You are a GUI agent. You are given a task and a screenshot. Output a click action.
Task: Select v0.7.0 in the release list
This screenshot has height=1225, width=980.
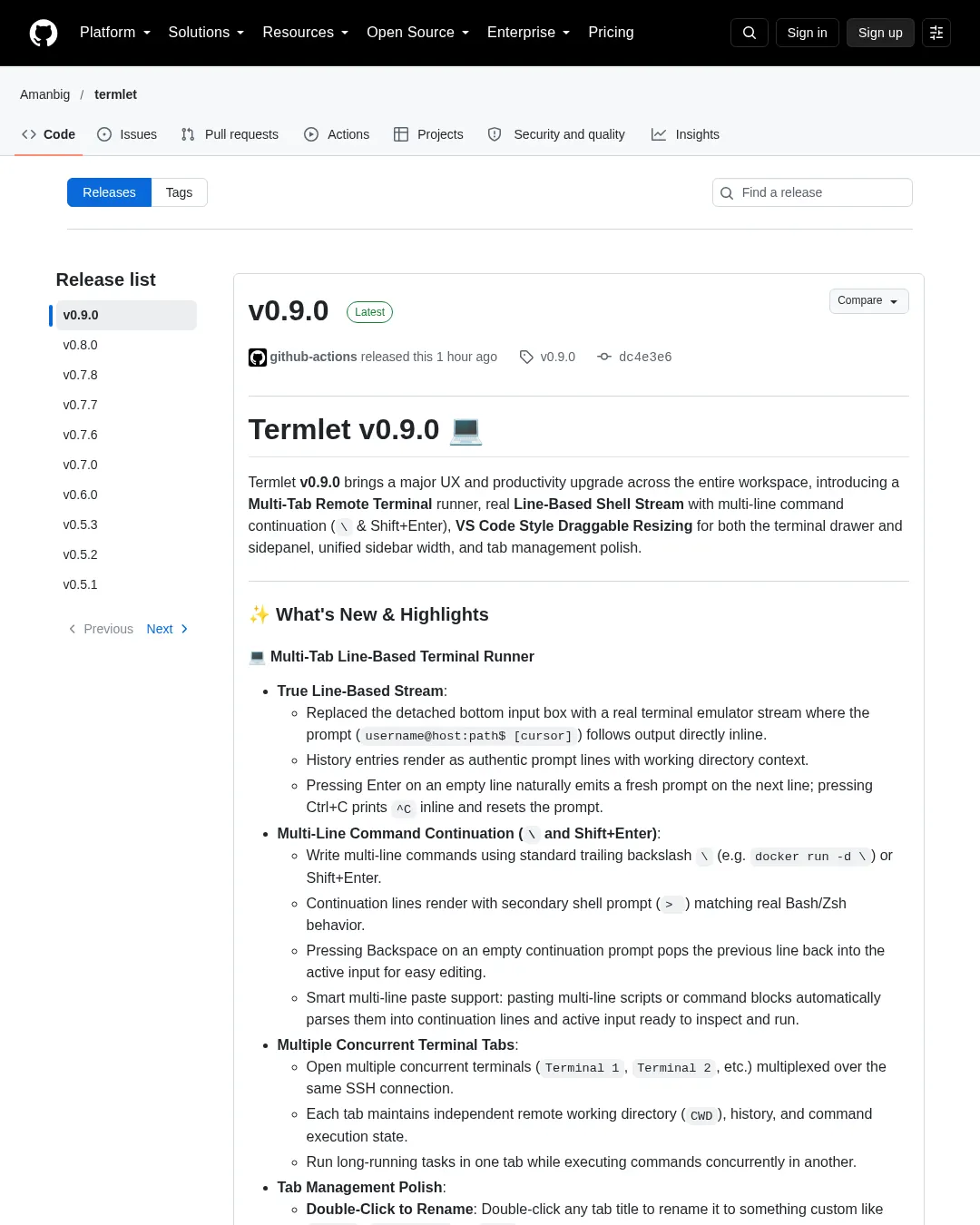126,465
